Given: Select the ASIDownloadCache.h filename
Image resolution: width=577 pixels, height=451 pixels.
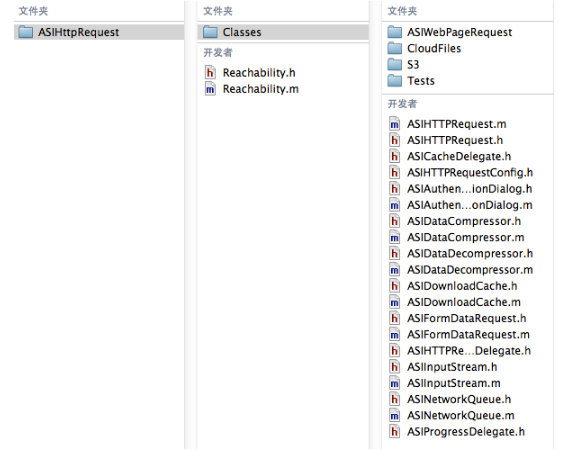Looking at the screenshot, I should point(462,286).
